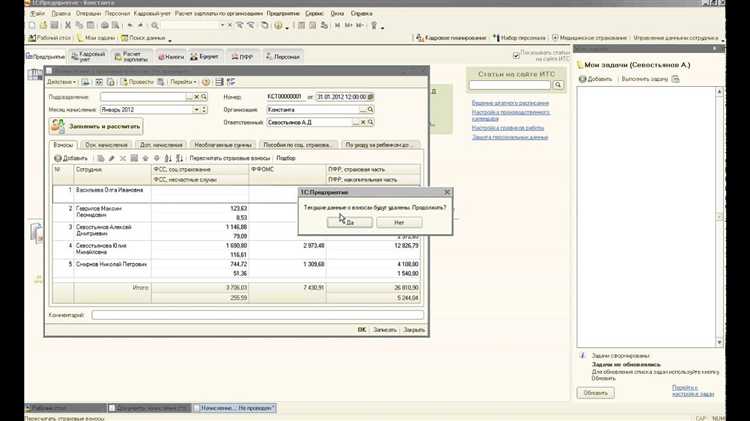Clear the Ответственный field with X icon
This screenshot has height=421, width=750.
click(363, 122)
